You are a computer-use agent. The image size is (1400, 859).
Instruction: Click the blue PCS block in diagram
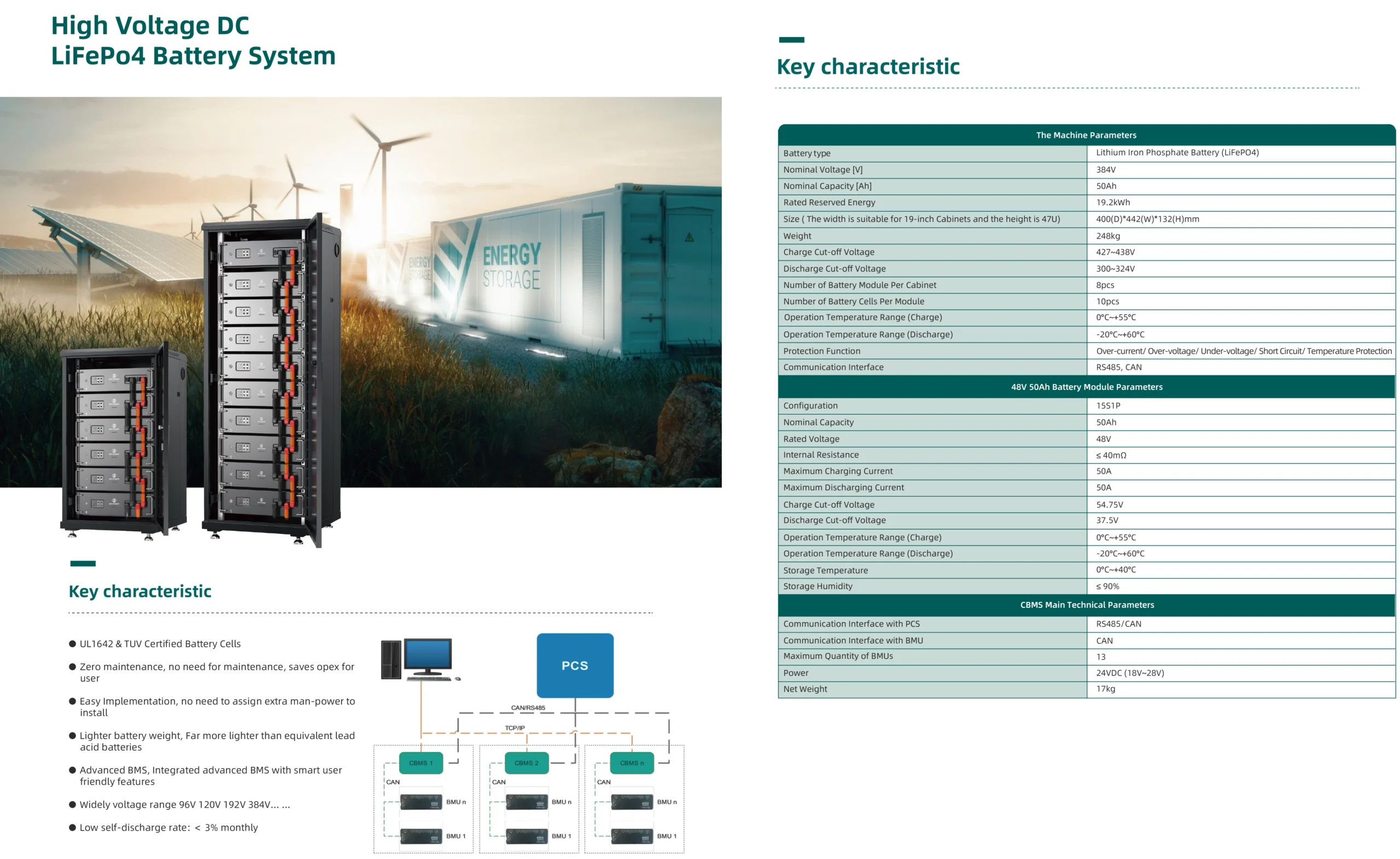pyautogui.click(x=574, y=665)
